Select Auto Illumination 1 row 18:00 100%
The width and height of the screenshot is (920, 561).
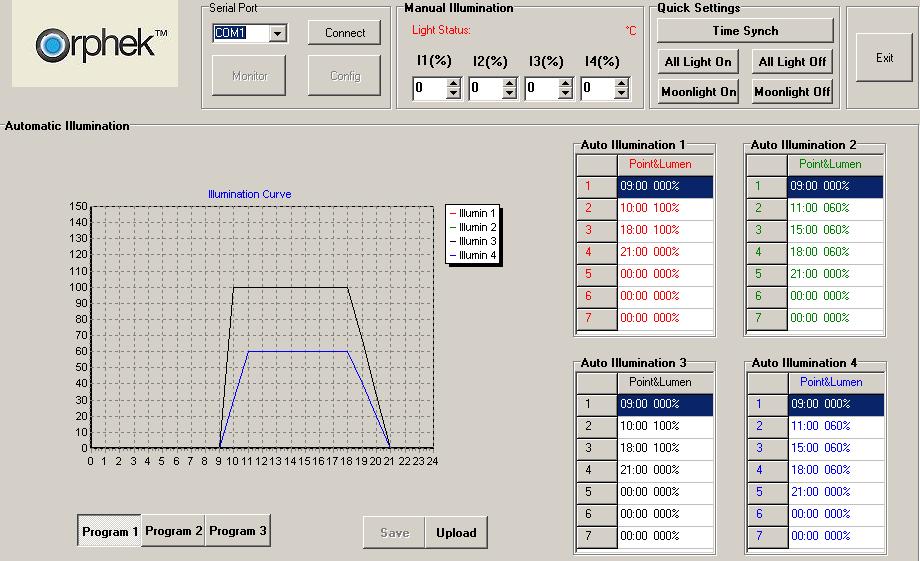click(x=665, y=230)
